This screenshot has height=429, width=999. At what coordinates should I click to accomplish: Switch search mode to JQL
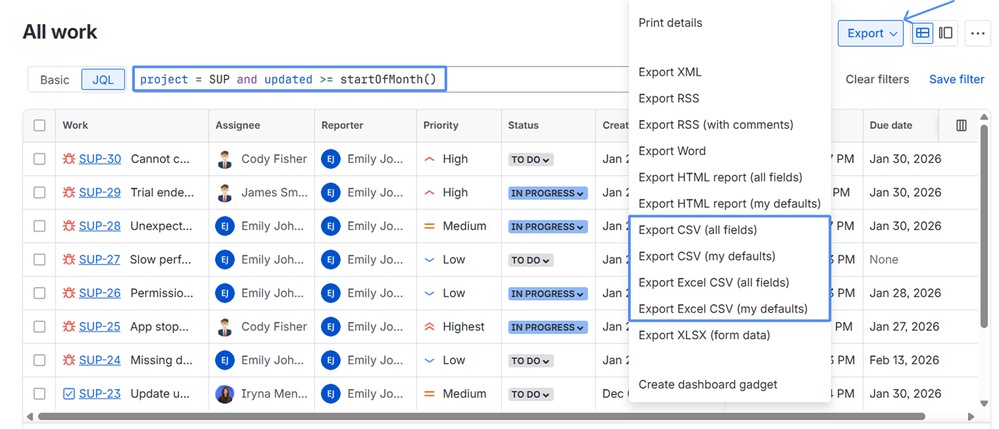(103, 80)
